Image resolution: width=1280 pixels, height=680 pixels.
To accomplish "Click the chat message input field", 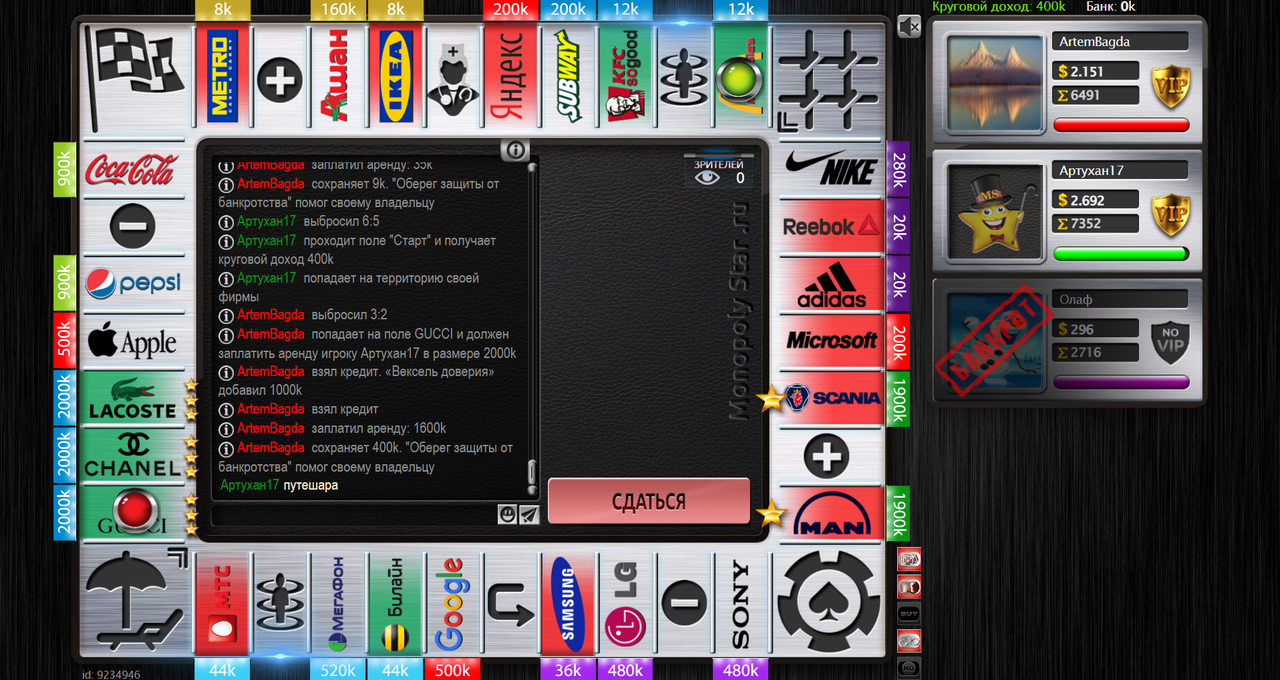I will point(356,514).
